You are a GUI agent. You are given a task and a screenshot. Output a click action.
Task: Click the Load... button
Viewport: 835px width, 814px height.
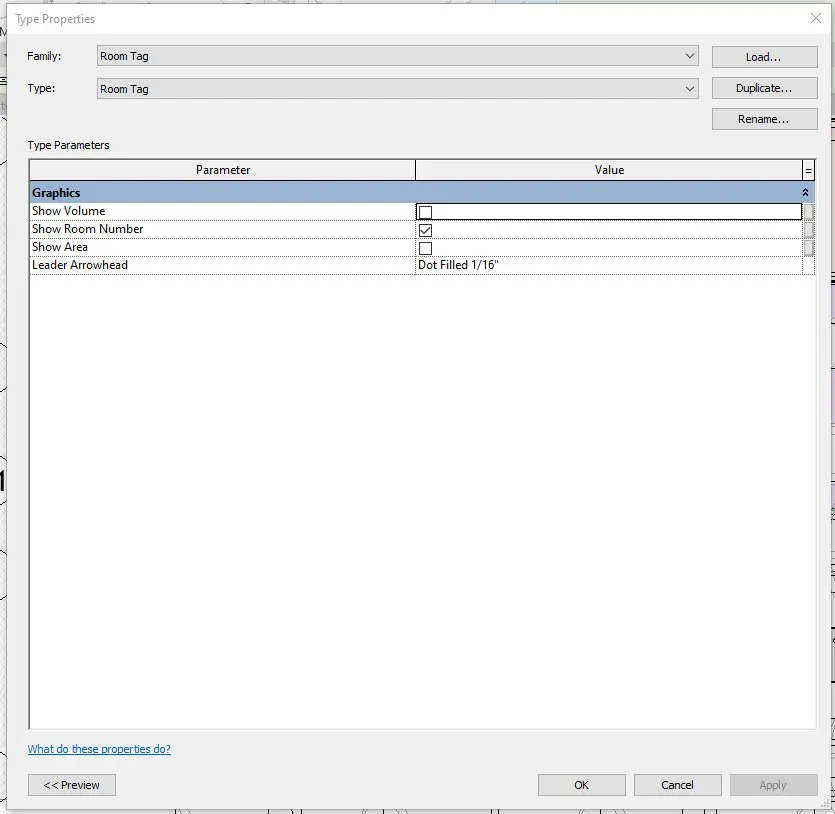coord(764,57)
